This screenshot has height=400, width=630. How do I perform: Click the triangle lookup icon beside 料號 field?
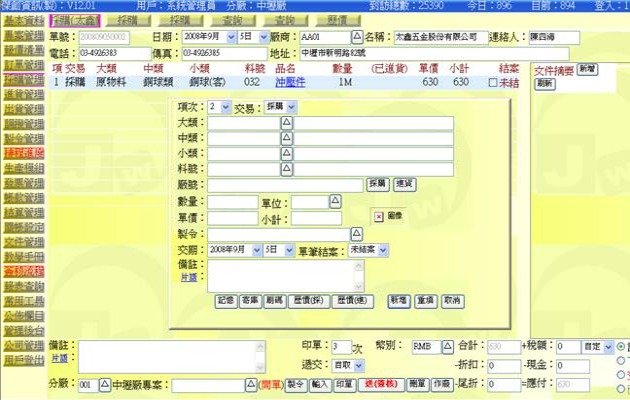pos(287,170)
